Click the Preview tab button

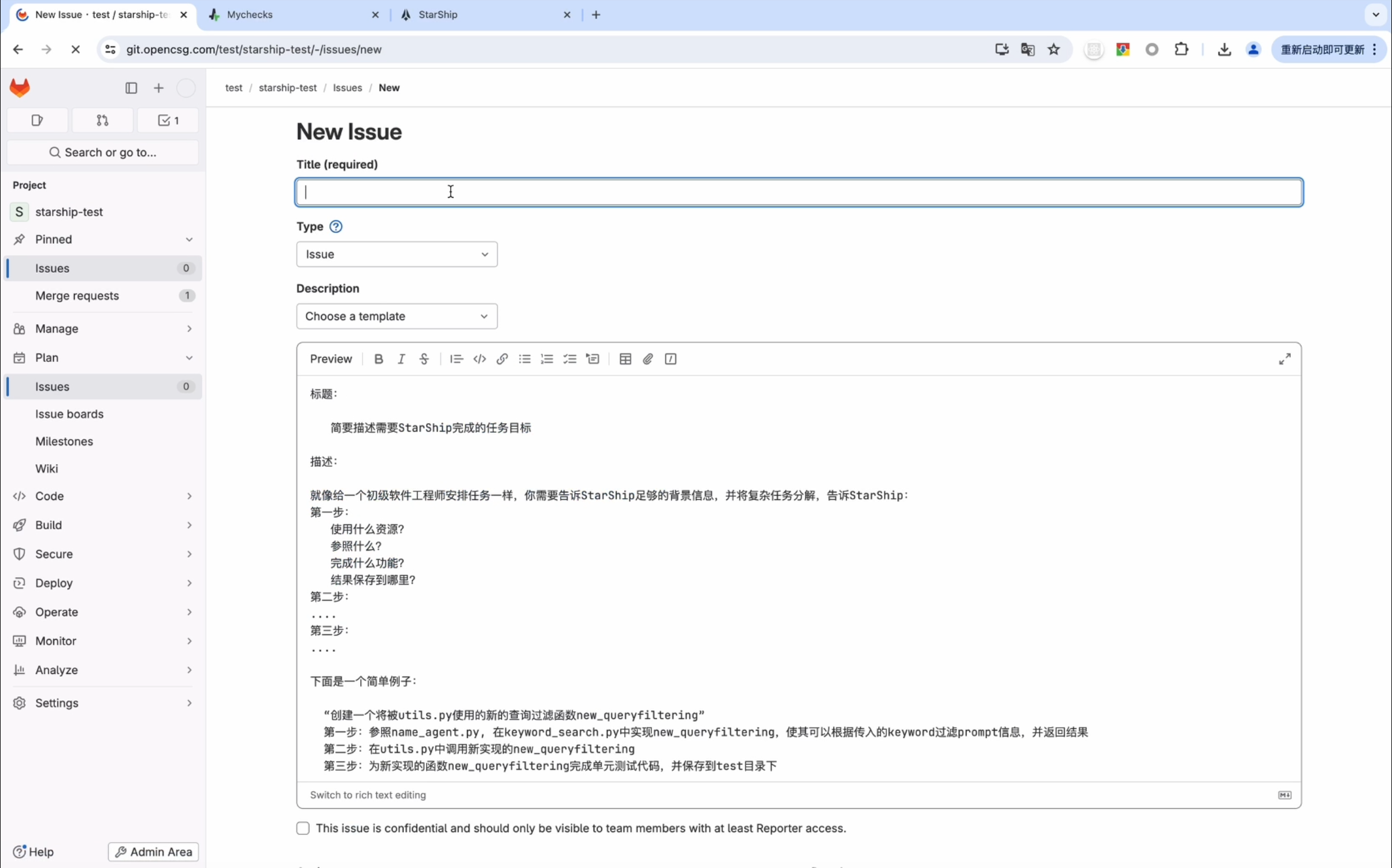coord(331,358)
